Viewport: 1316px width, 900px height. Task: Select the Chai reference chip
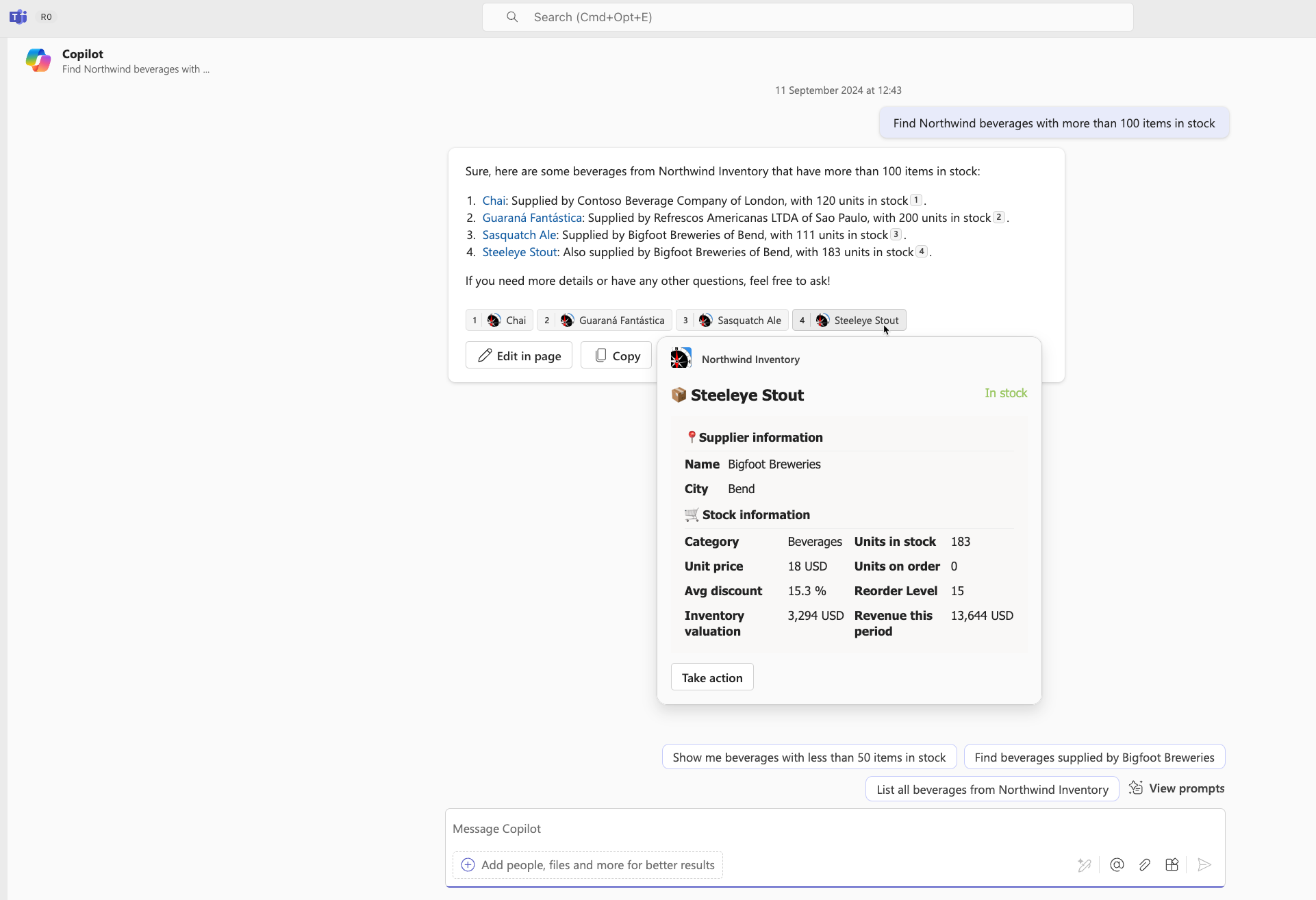tap(499, 320)
